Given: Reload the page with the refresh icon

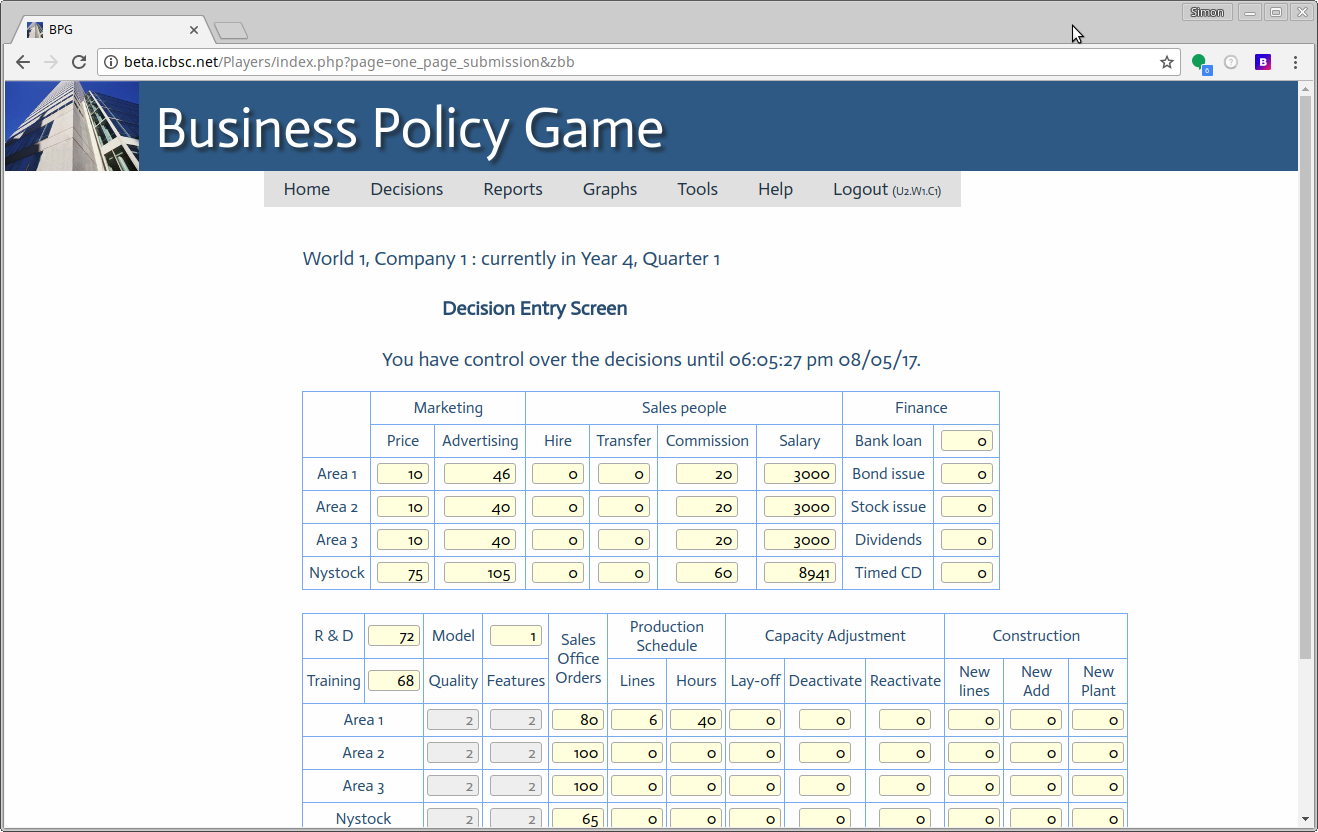Looking at the screenshot, I should 79,62.
